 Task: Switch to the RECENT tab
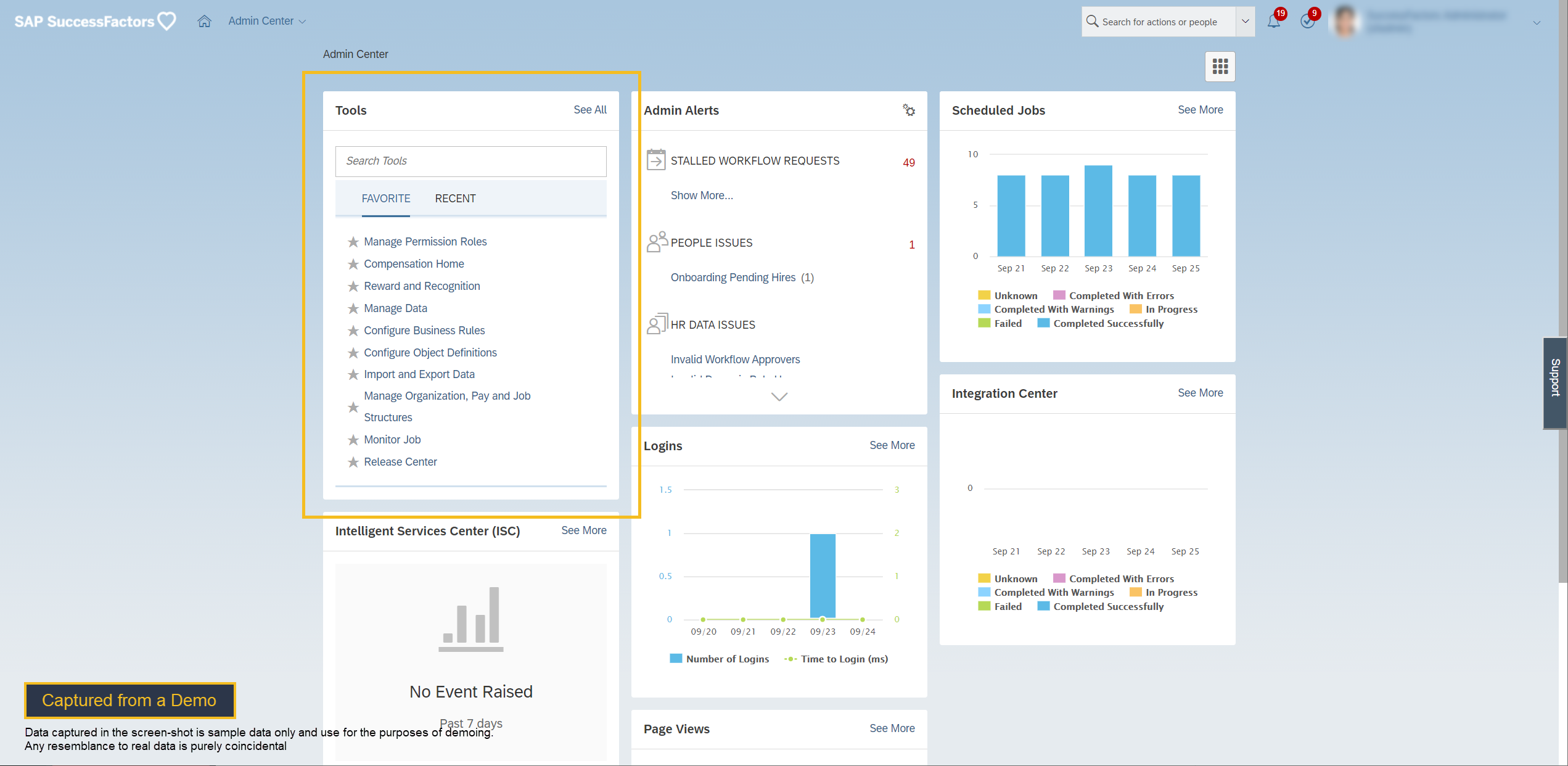(x=455, y=199)
